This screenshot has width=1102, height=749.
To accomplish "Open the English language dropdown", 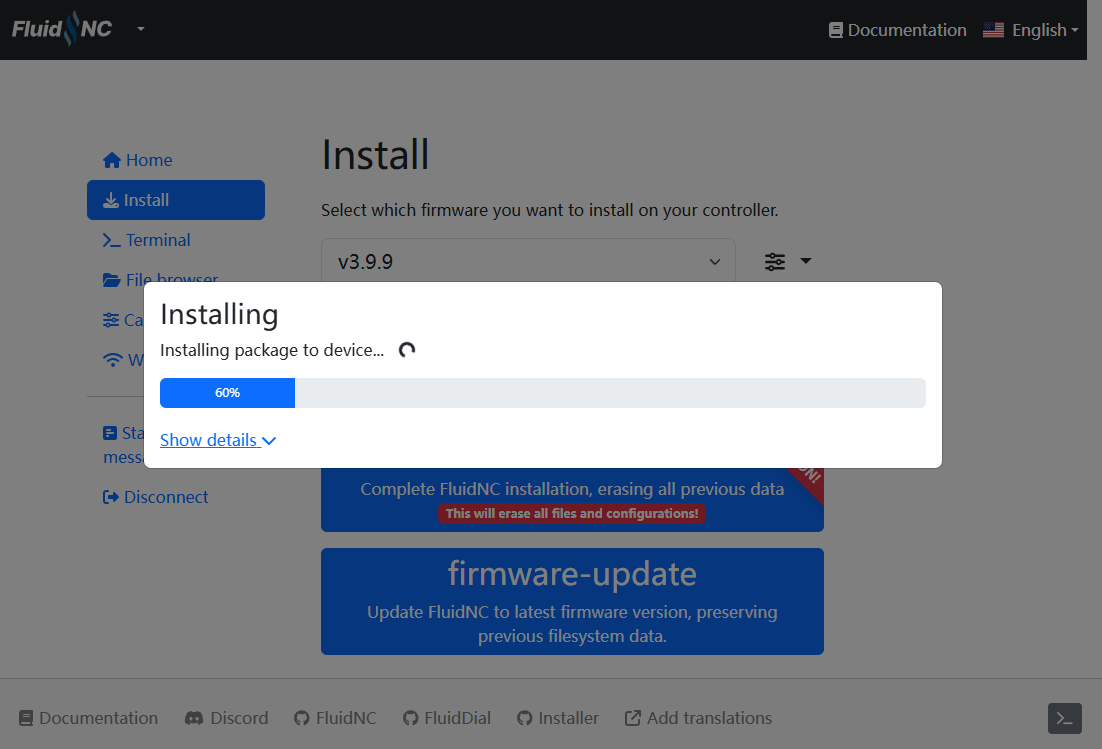I will (x=1030, y=30).
